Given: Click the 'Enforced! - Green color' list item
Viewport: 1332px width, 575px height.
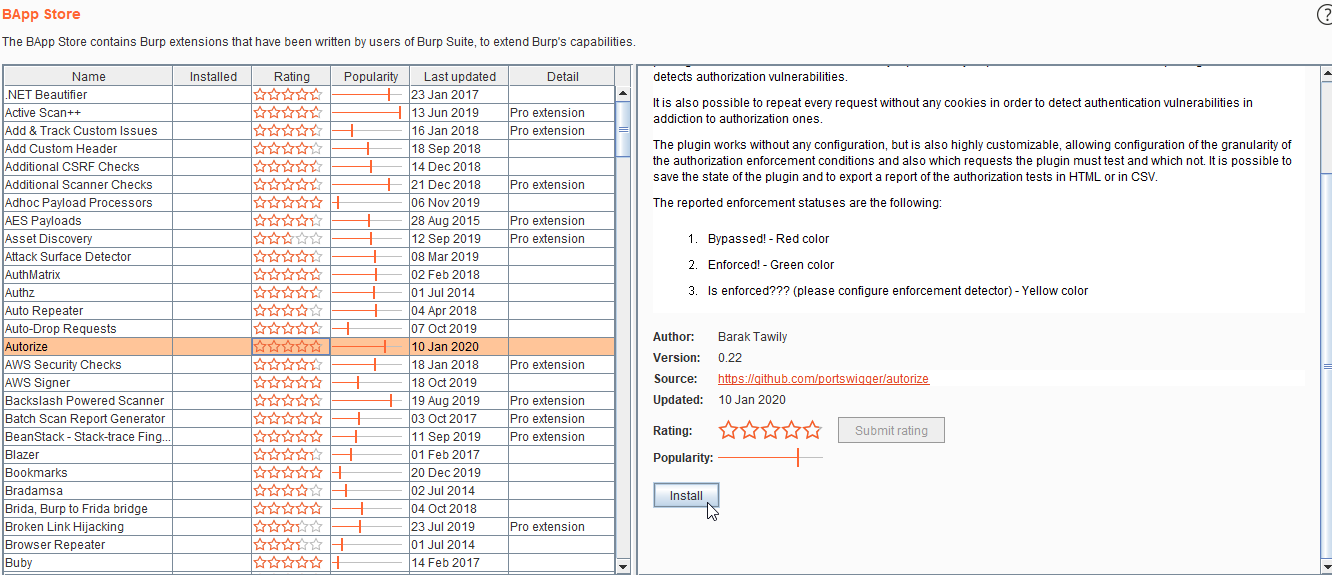Looking at the screenshot, I should (770, 265).
